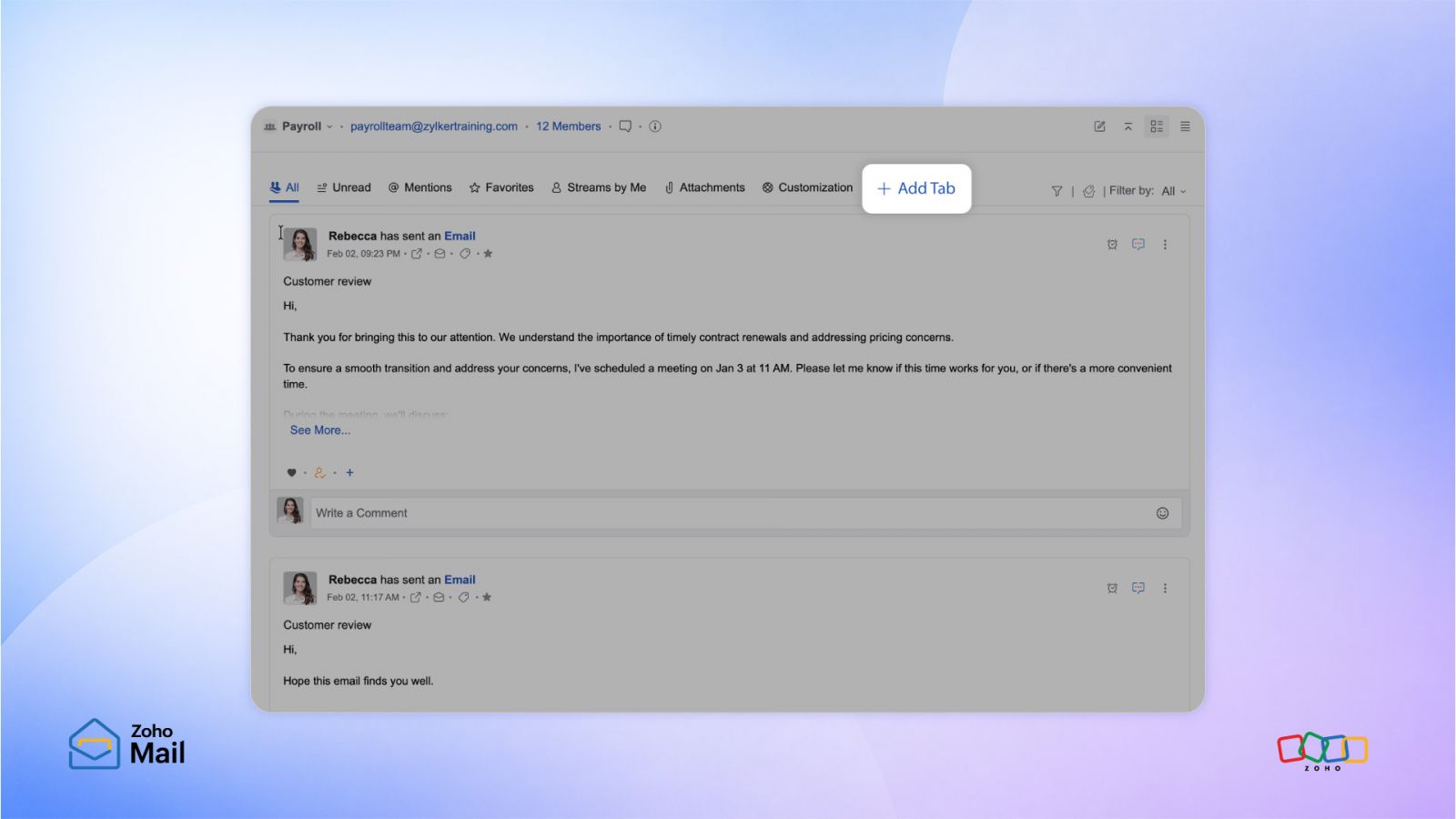Switch to the detailed list view icon

[1157, 126]
